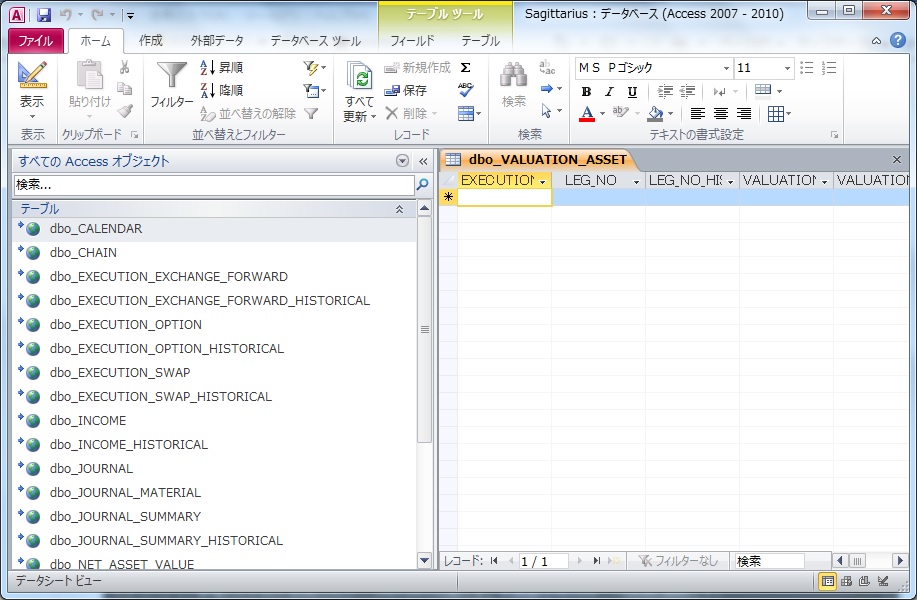Switch to the テーブル ribbon tab
This screenshot has height=600, width=917.
pos(480,41)
